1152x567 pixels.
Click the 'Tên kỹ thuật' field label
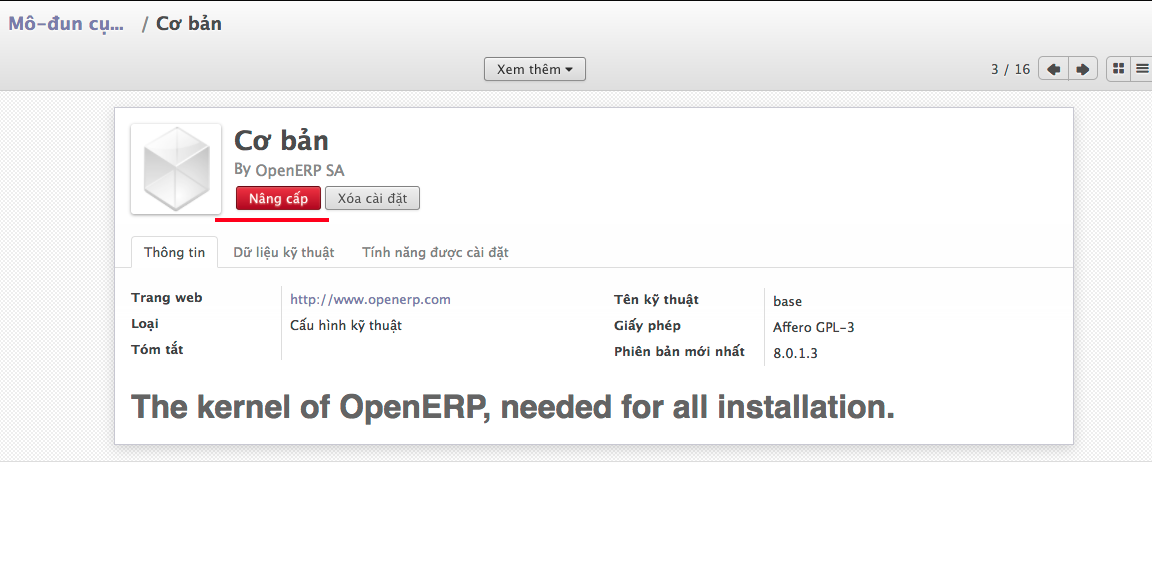click(656, 300)
